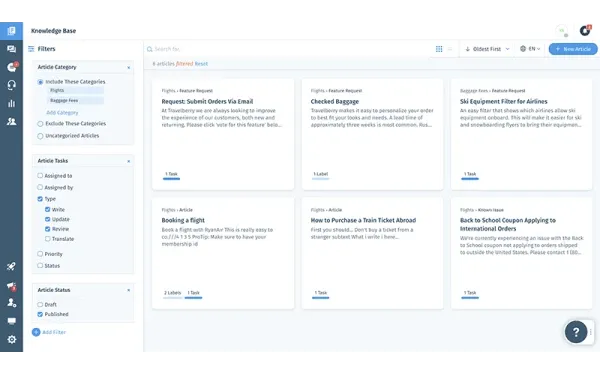600x375 pixels.
Task: Click the blue plus icon beside Add Filter
Action: 36,332
